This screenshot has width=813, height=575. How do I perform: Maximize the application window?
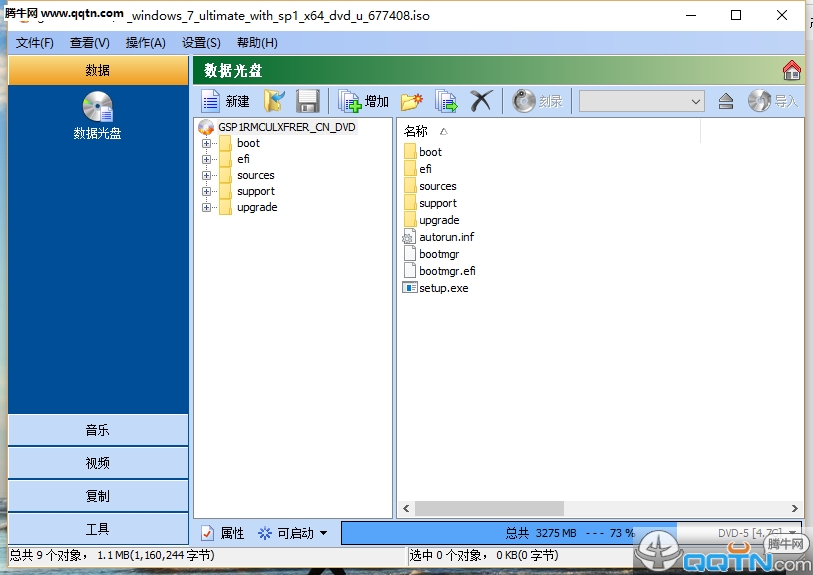736,15
